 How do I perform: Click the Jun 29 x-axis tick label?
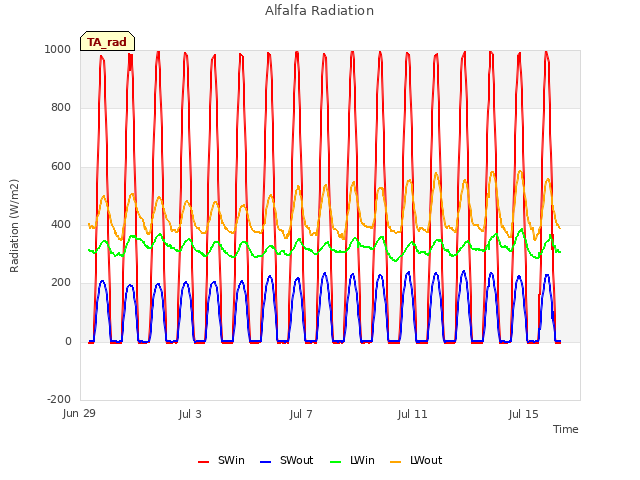click(79, 413)
